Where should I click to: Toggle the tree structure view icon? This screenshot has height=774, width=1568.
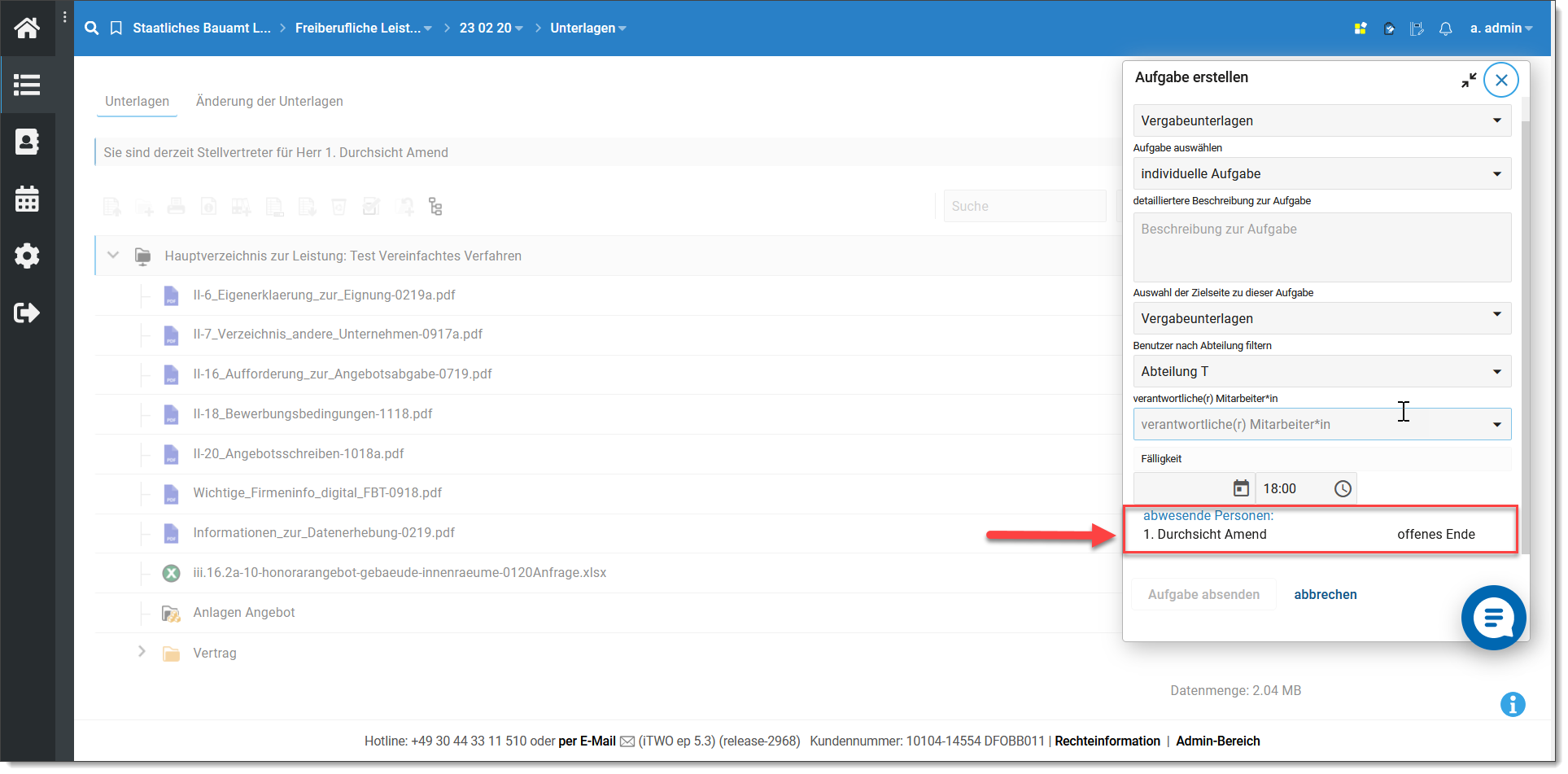pyautogui.click(x=435, y=207)
